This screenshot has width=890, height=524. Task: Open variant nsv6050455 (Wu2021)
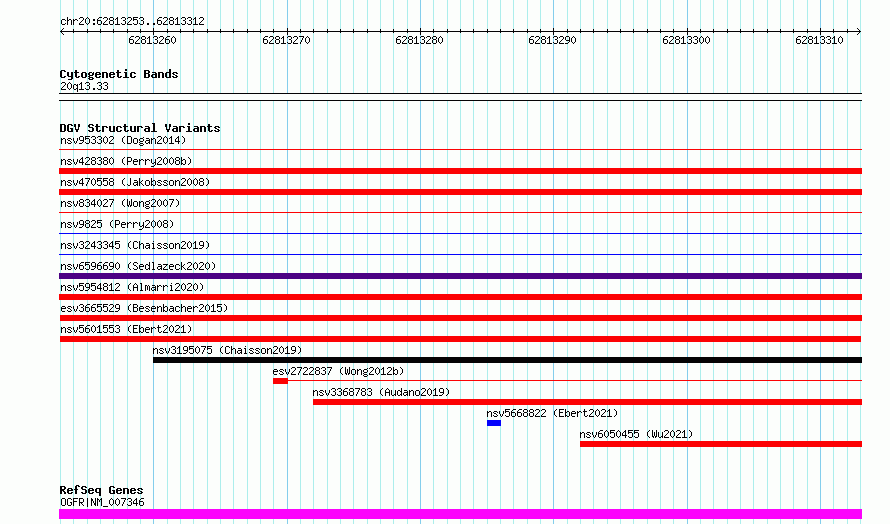coord(636,434)
